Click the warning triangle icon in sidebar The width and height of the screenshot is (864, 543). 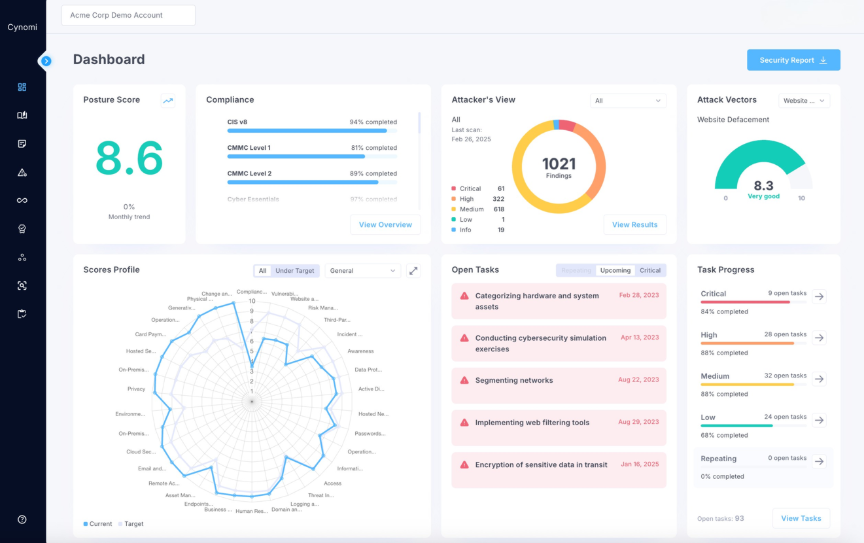22,172
